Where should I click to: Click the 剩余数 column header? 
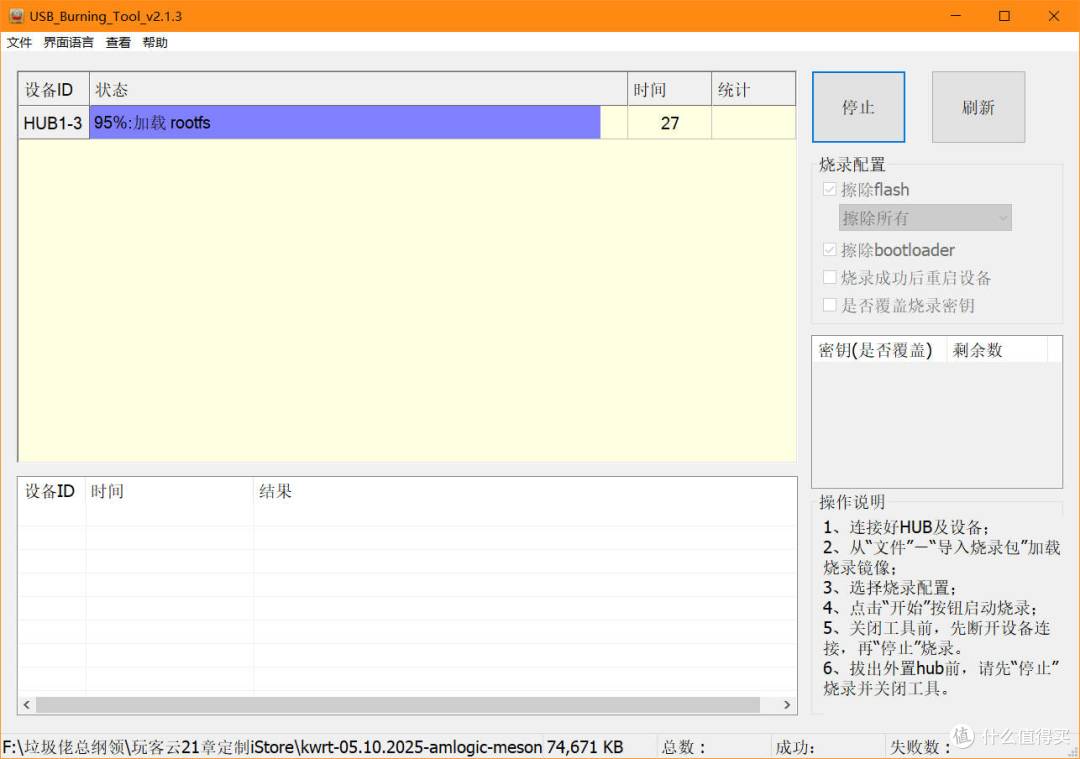point(997,350)
